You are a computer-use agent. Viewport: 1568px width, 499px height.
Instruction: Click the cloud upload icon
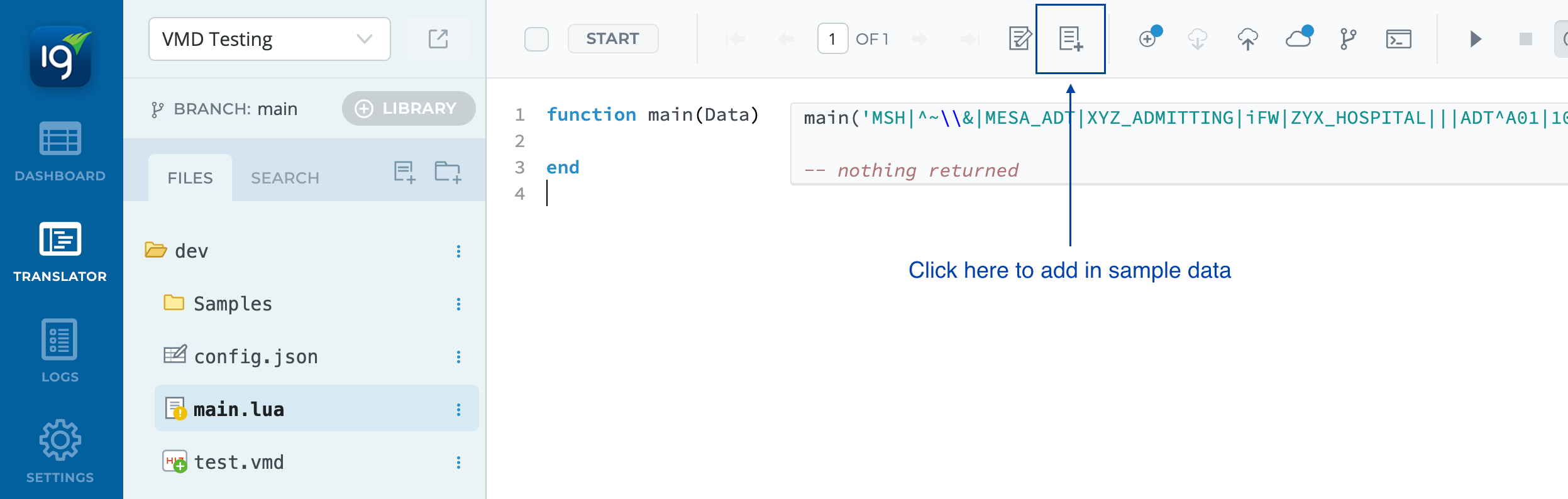tap(1247, 39)
